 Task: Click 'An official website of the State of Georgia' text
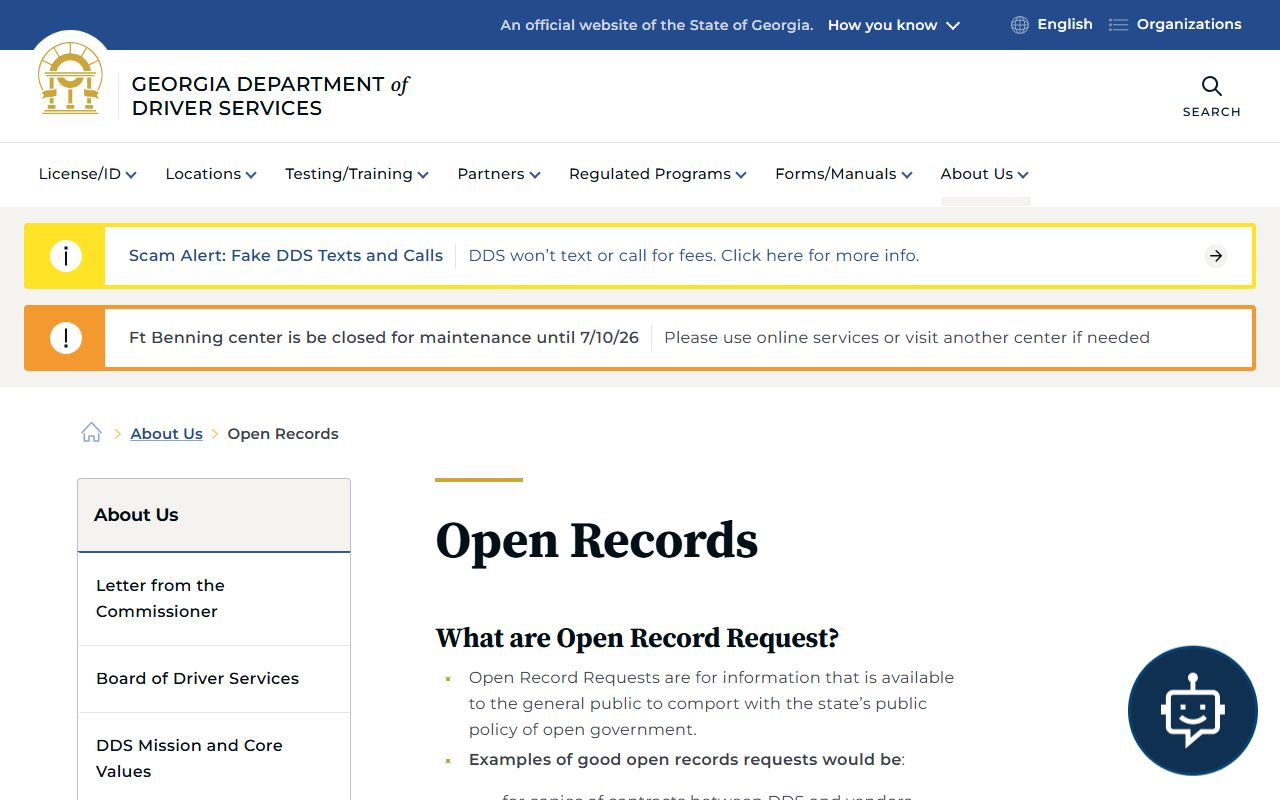pos(657,25)
